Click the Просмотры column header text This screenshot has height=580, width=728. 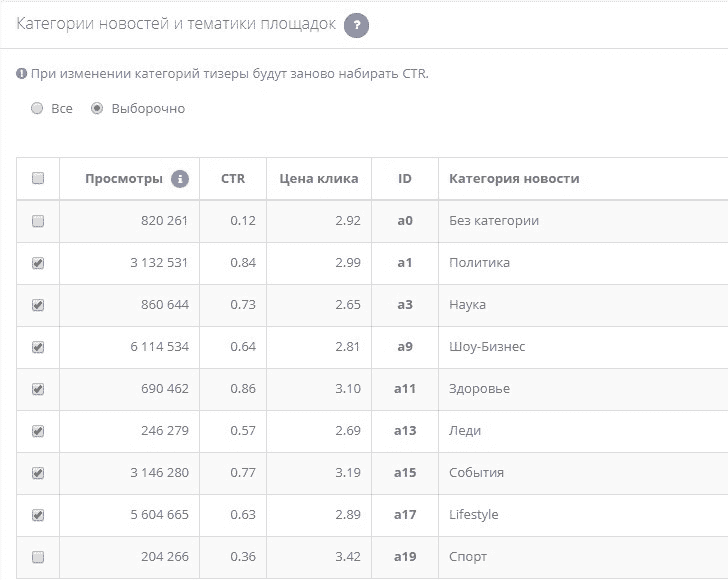click(124, 179)
